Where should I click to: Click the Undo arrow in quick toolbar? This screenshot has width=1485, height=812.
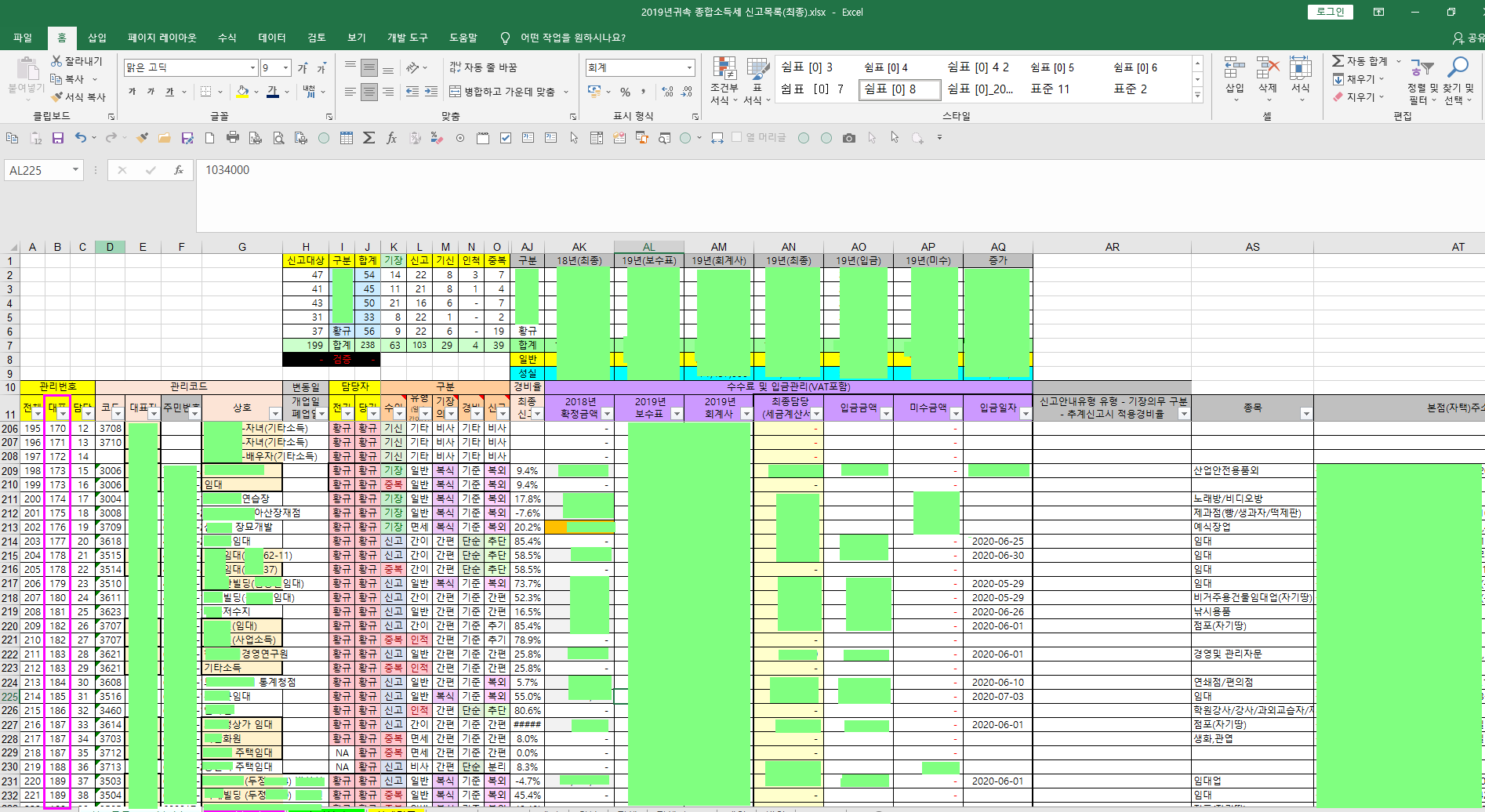coord(80,138)
